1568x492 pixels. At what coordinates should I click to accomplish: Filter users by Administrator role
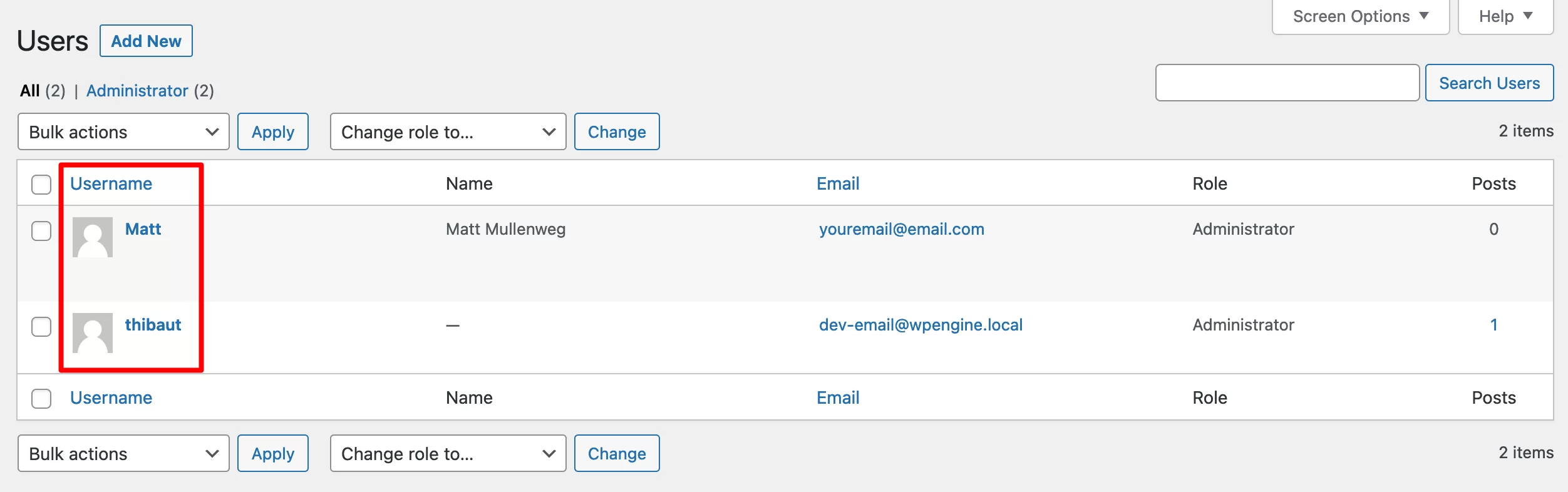[137, 91]
